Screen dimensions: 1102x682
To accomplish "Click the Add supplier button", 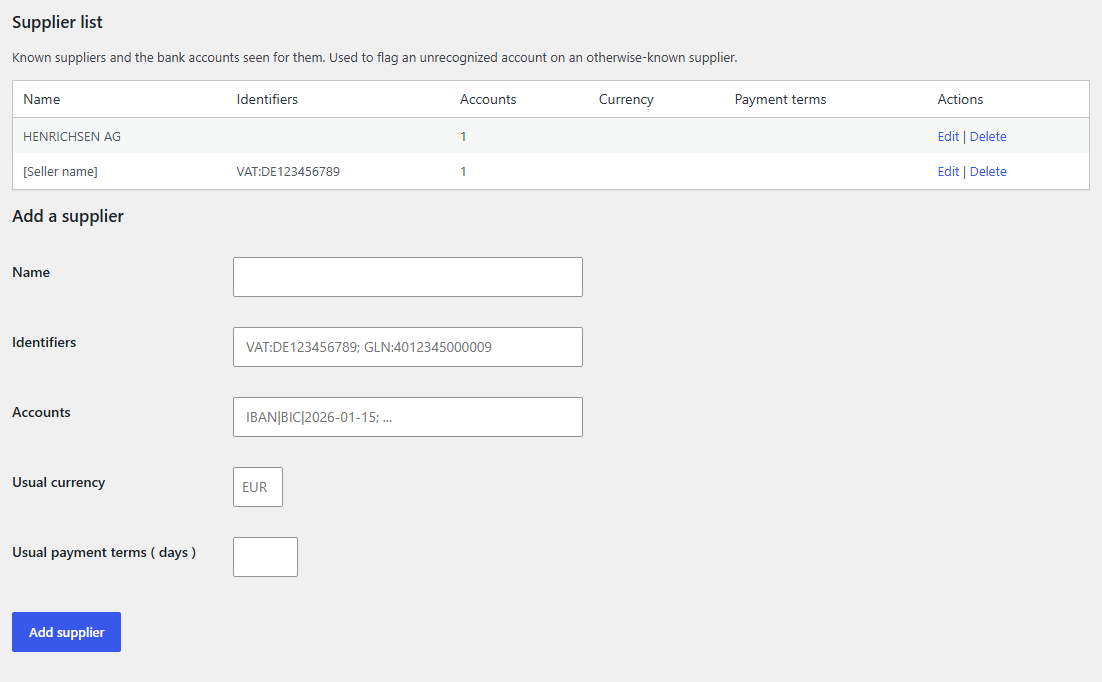I will point(66,632).
